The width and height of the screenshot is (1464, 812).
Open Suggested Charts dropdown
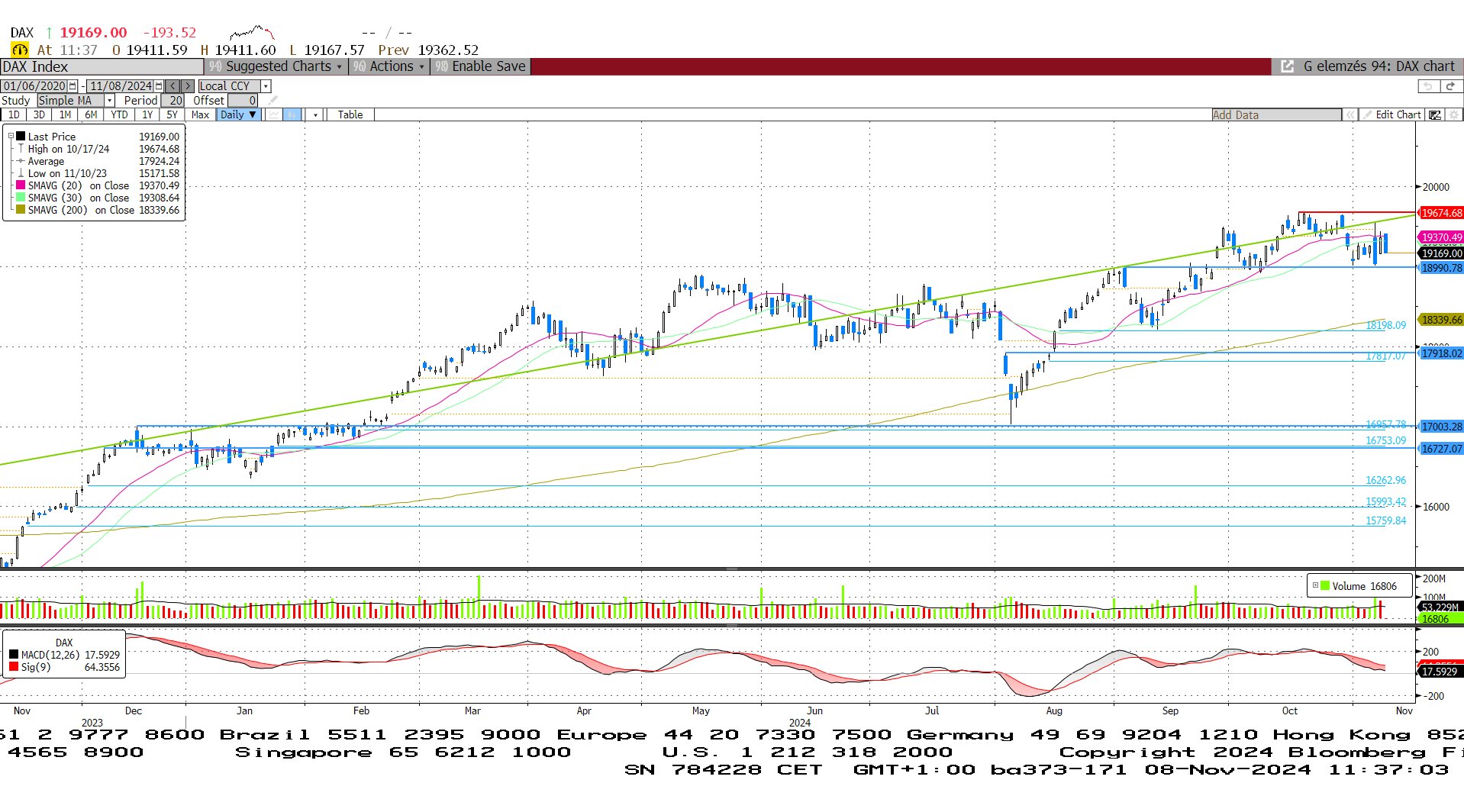coord(276,66)
